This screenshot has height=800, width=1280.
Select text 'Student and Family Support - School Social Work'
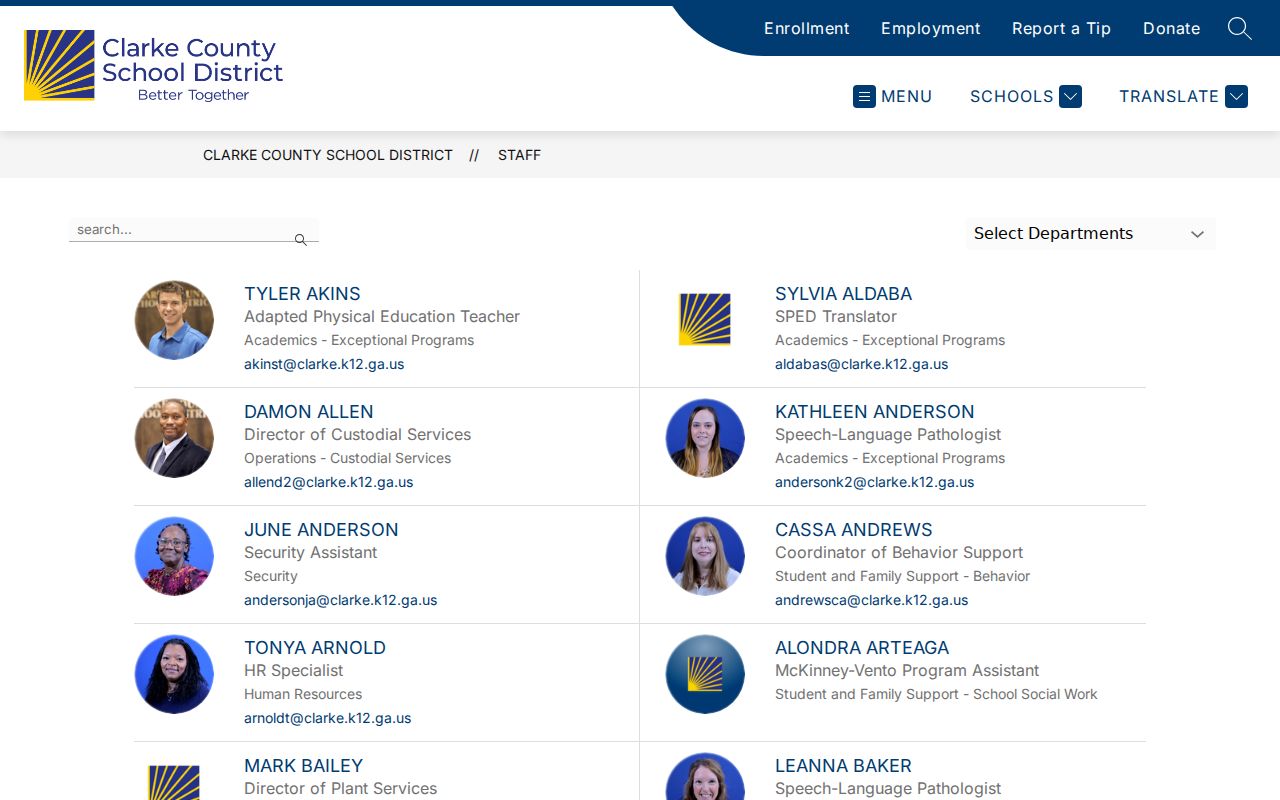pos(936,694)
